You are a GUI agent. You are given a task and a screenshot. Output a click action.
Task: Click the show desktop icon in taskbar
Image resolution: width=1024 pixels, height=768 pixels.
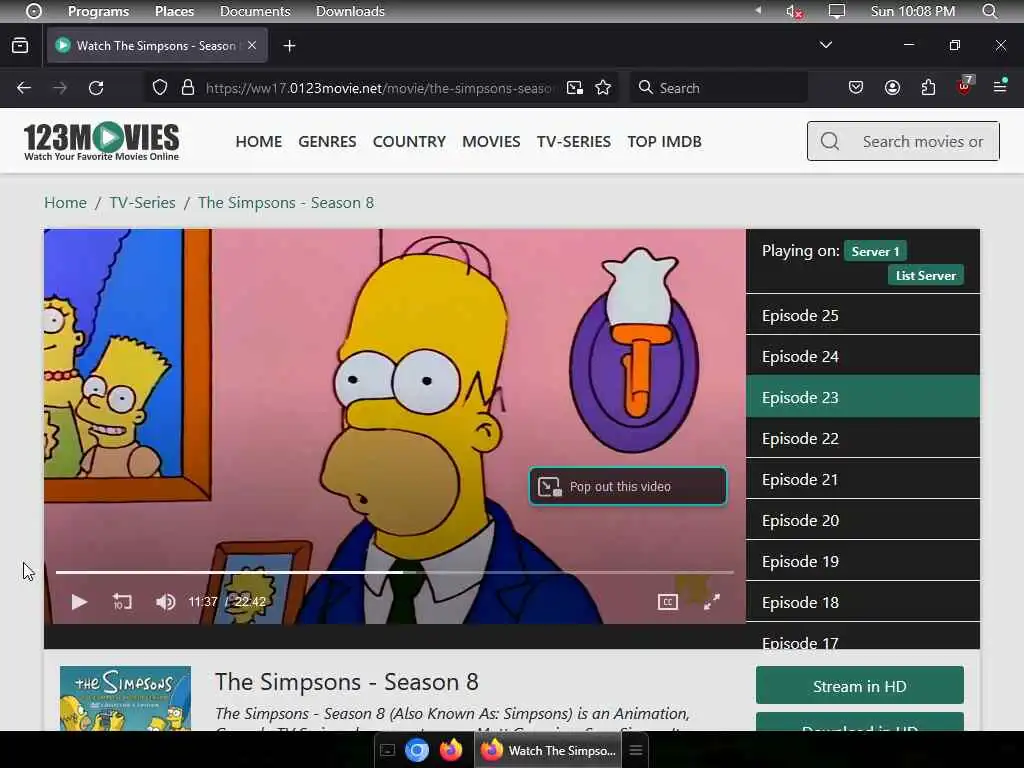tap(387, 750)
